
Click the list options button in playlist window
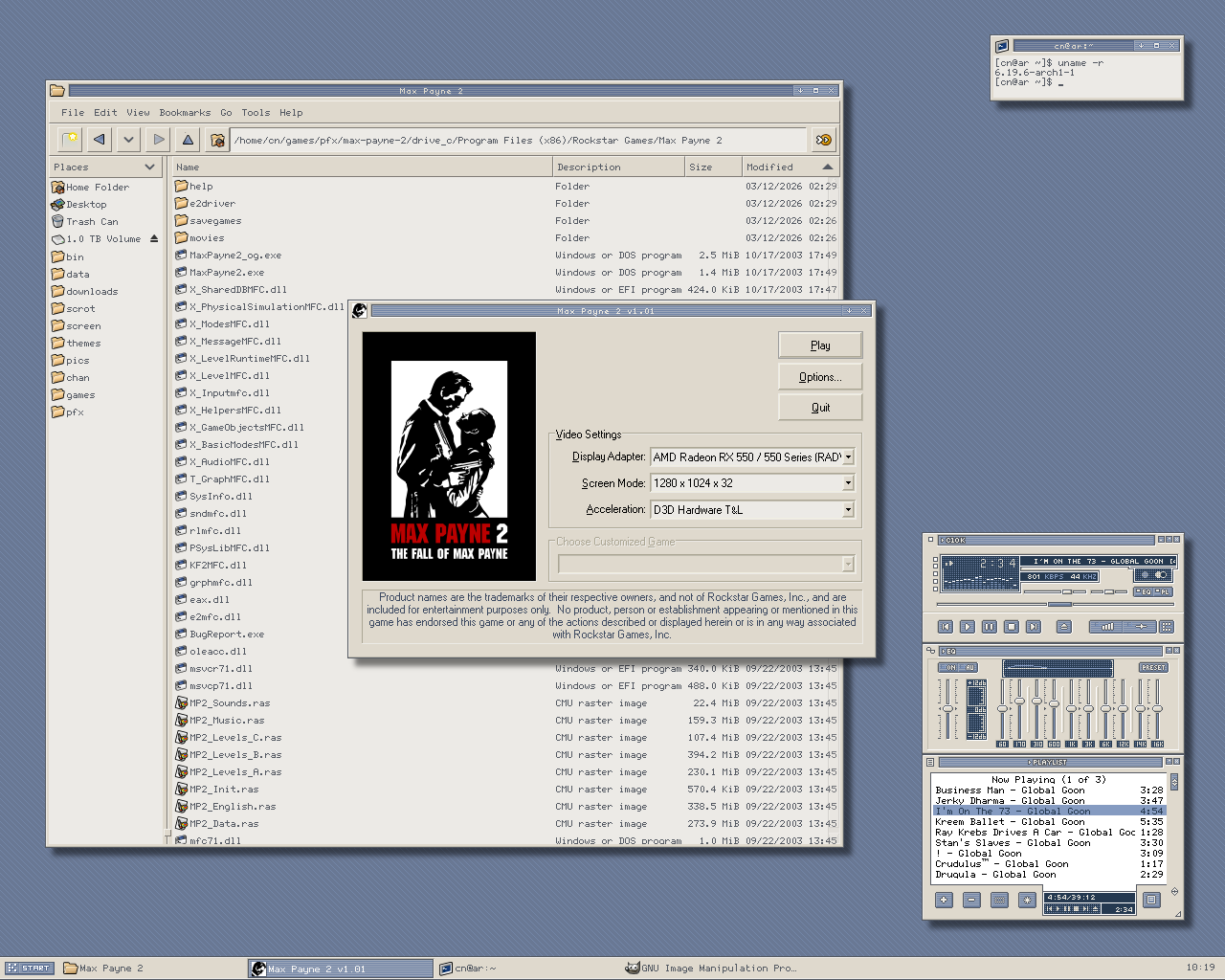[1152, 900]
